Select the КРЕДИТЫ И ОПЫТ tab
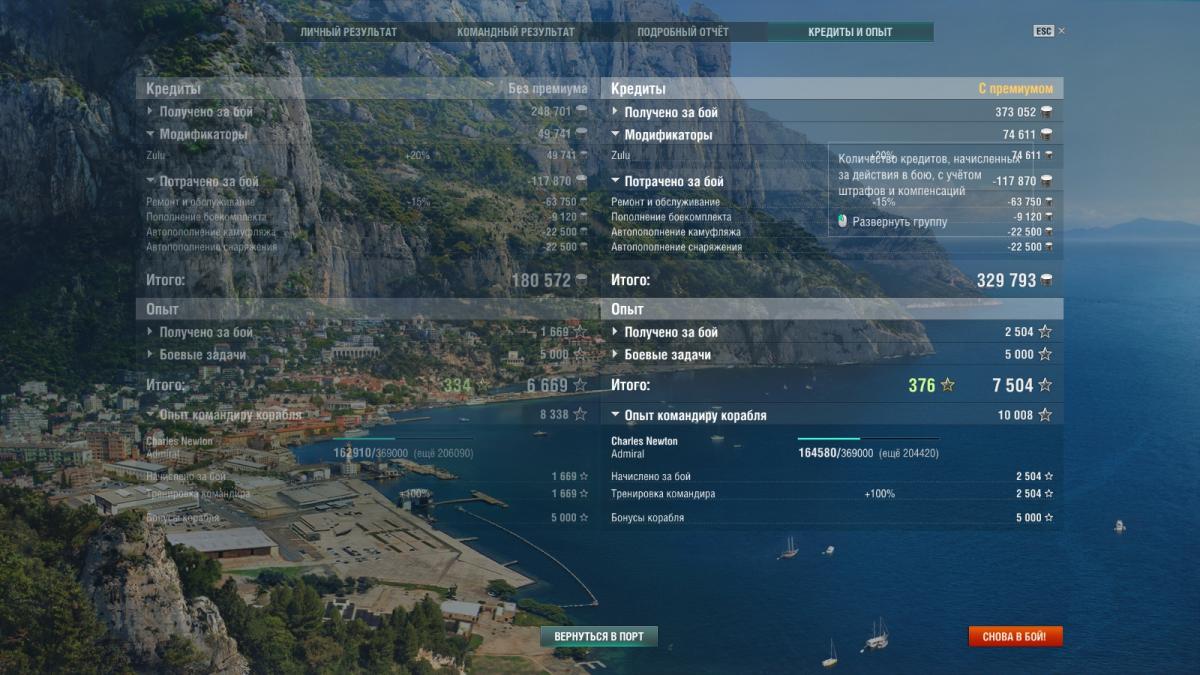Viewport: 1200px width, 675px height. click(x=851, y=32)
